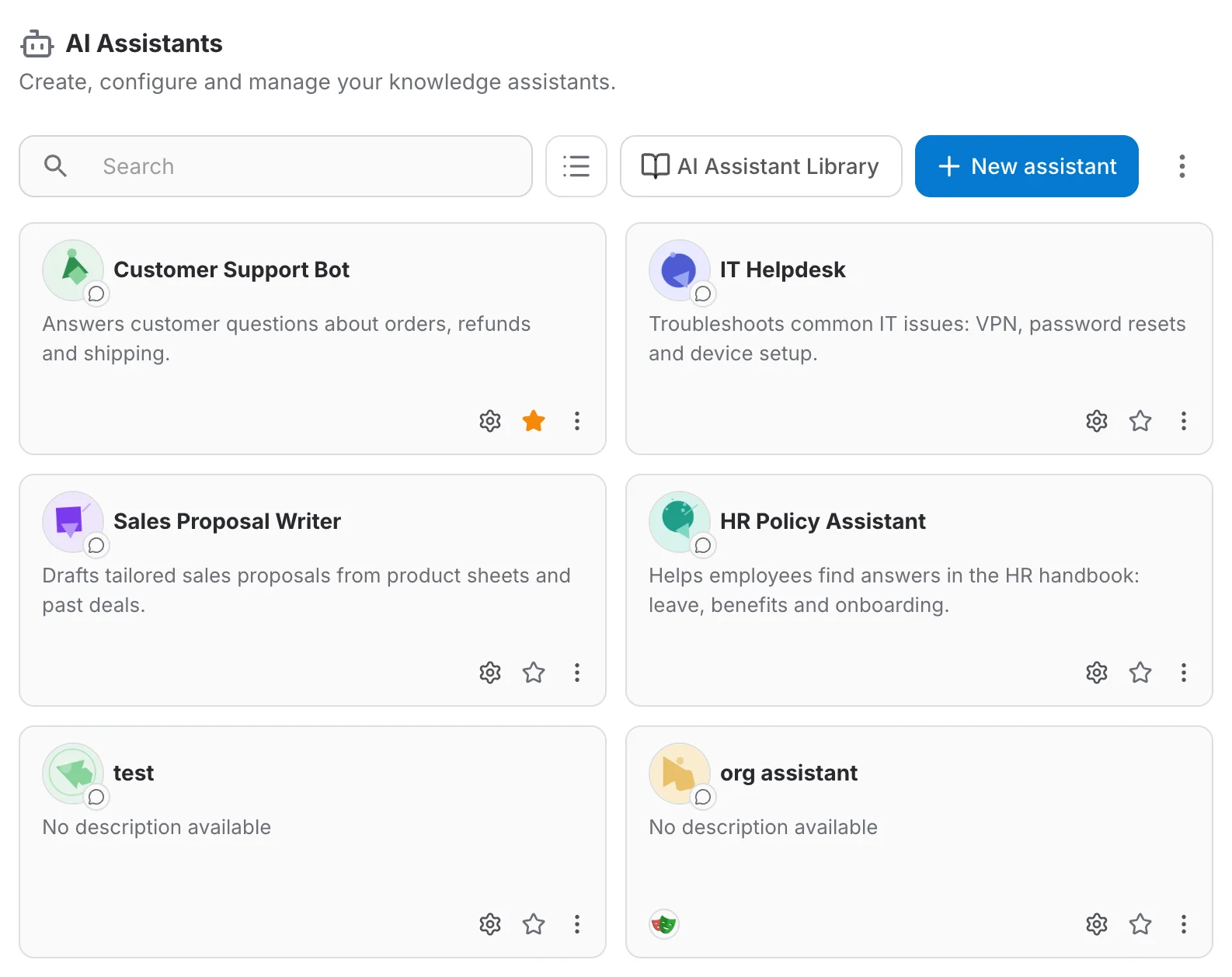Click the IT Helpdesk avatar icon
The width and height of the screenshot is (1232, 977).
[x=680, y=270]
